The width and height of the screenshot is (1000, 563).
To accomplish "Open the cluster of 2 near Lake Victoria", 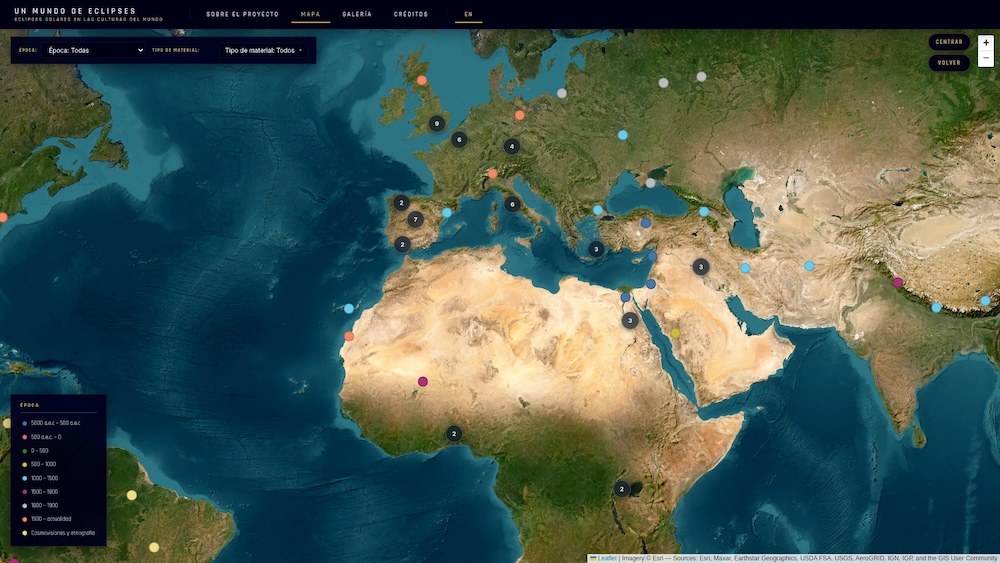I will 622,490.
